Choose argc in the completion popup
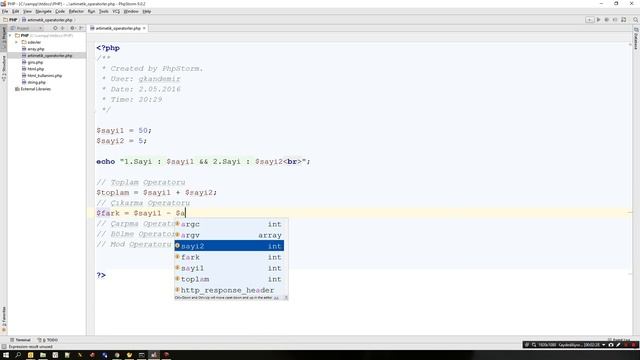Viewport: 640px width, 360px height. click(229, 224)
